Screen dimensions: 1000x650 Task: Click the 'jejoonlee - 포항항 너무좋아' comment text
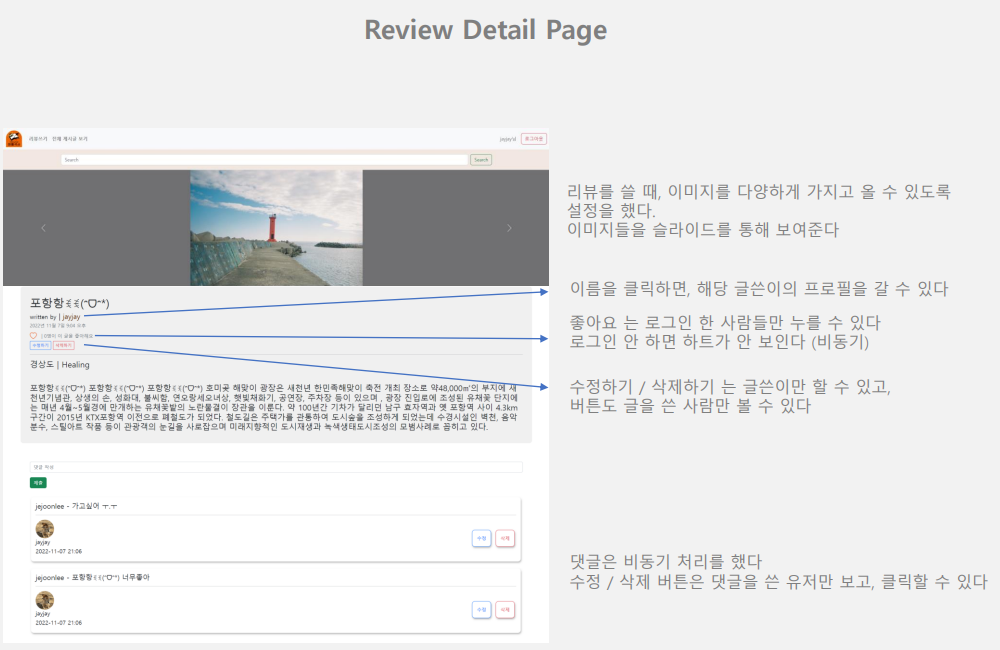pos(92,577)
